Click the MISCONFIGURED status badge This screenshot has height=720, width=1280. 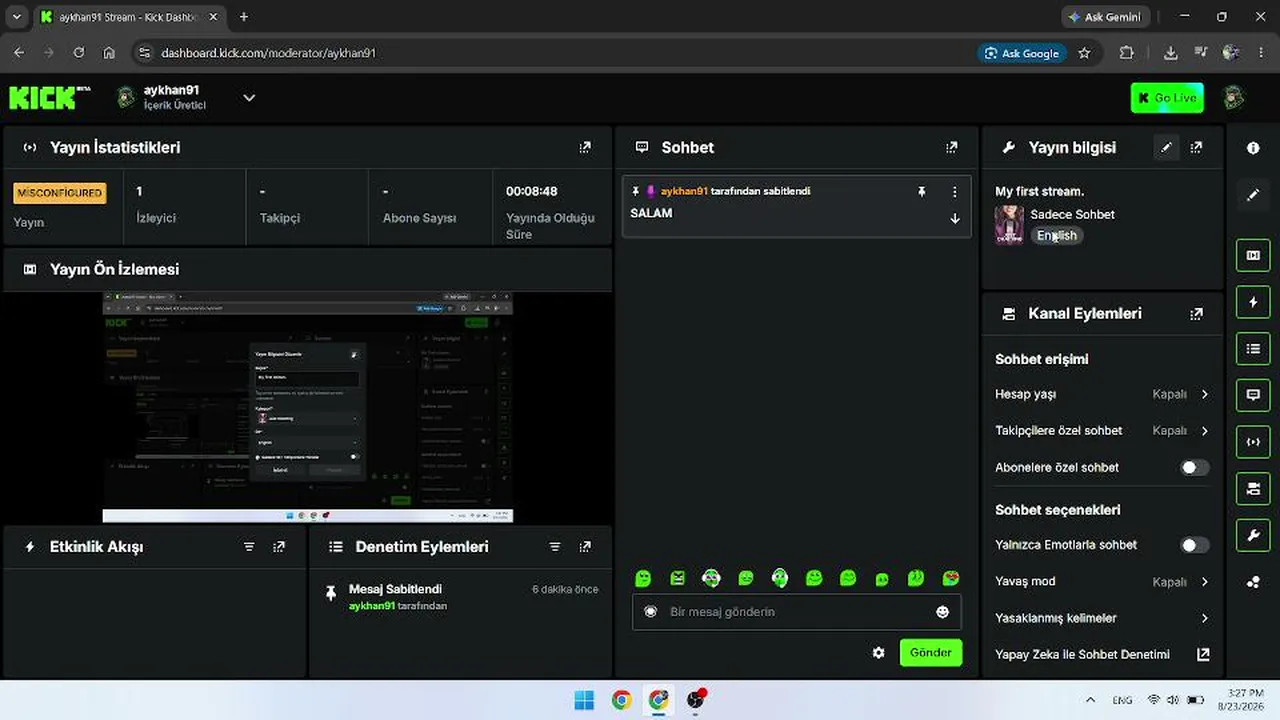[x=60, y=193]
